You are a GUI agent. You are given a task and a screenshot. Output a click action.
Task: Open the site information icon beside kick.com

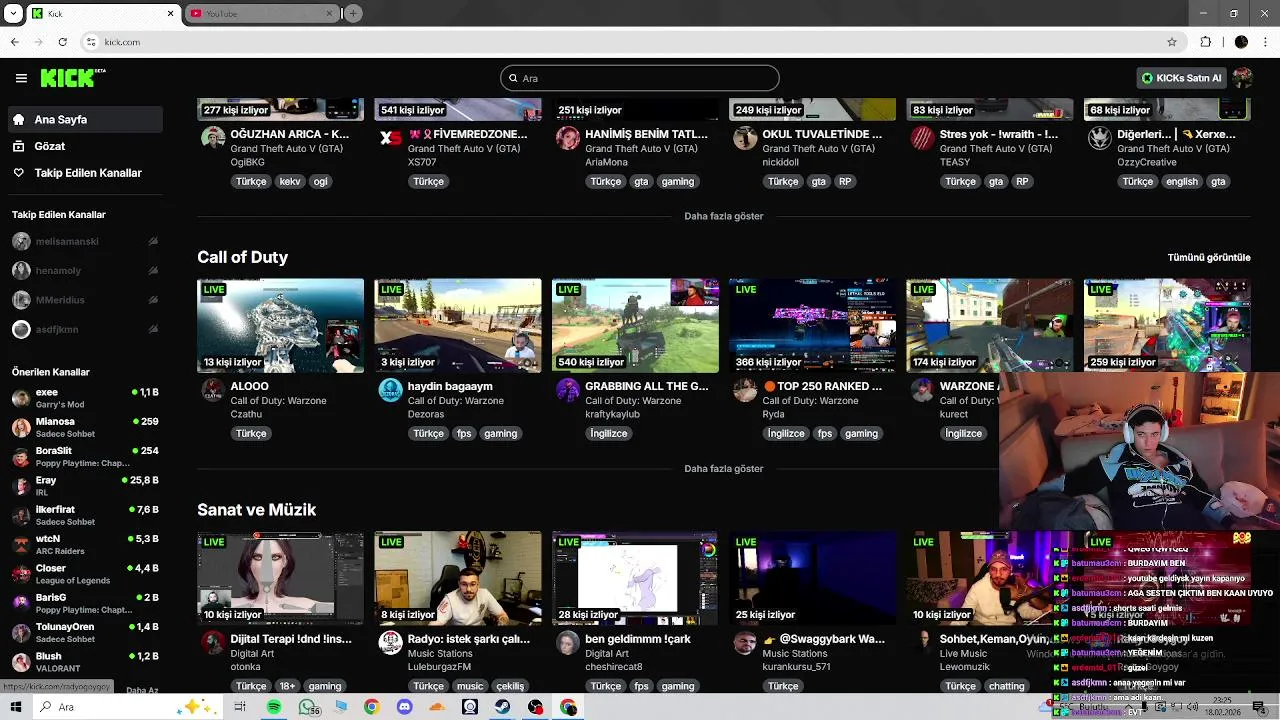pos(91,42)
